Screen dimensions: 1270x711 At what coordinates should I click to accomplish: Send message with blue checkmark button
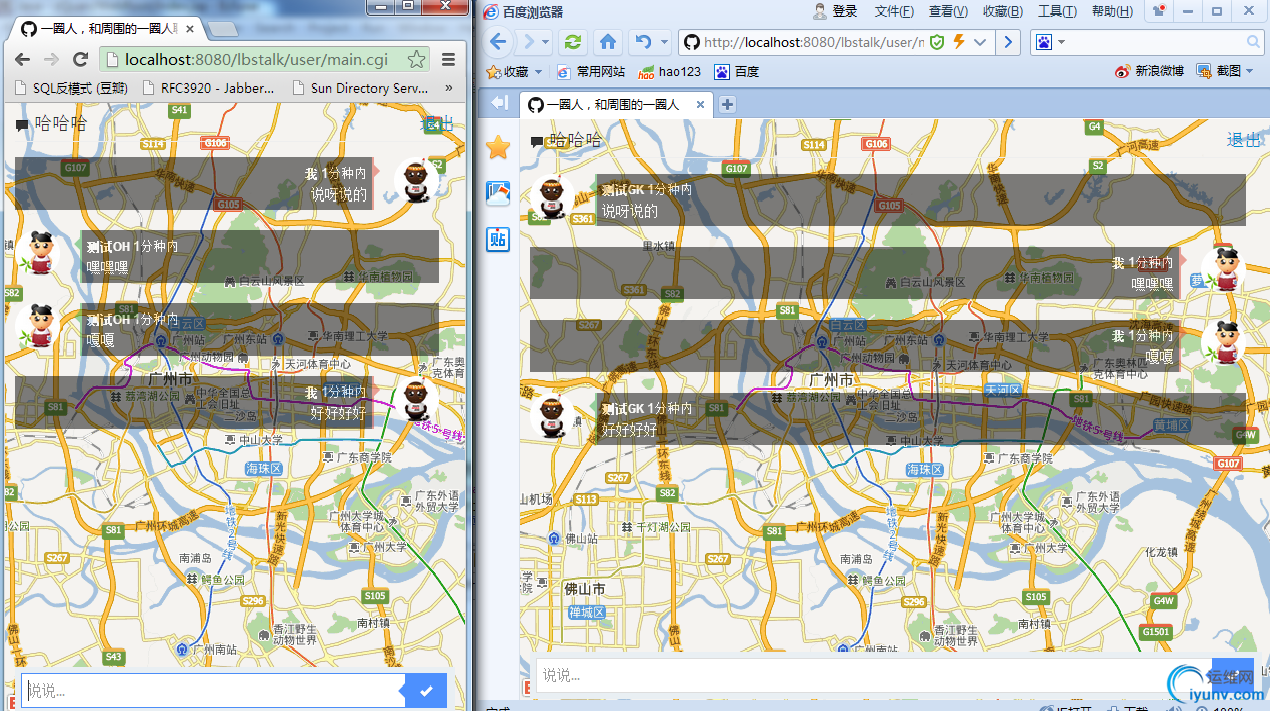(x=425, y=690)
